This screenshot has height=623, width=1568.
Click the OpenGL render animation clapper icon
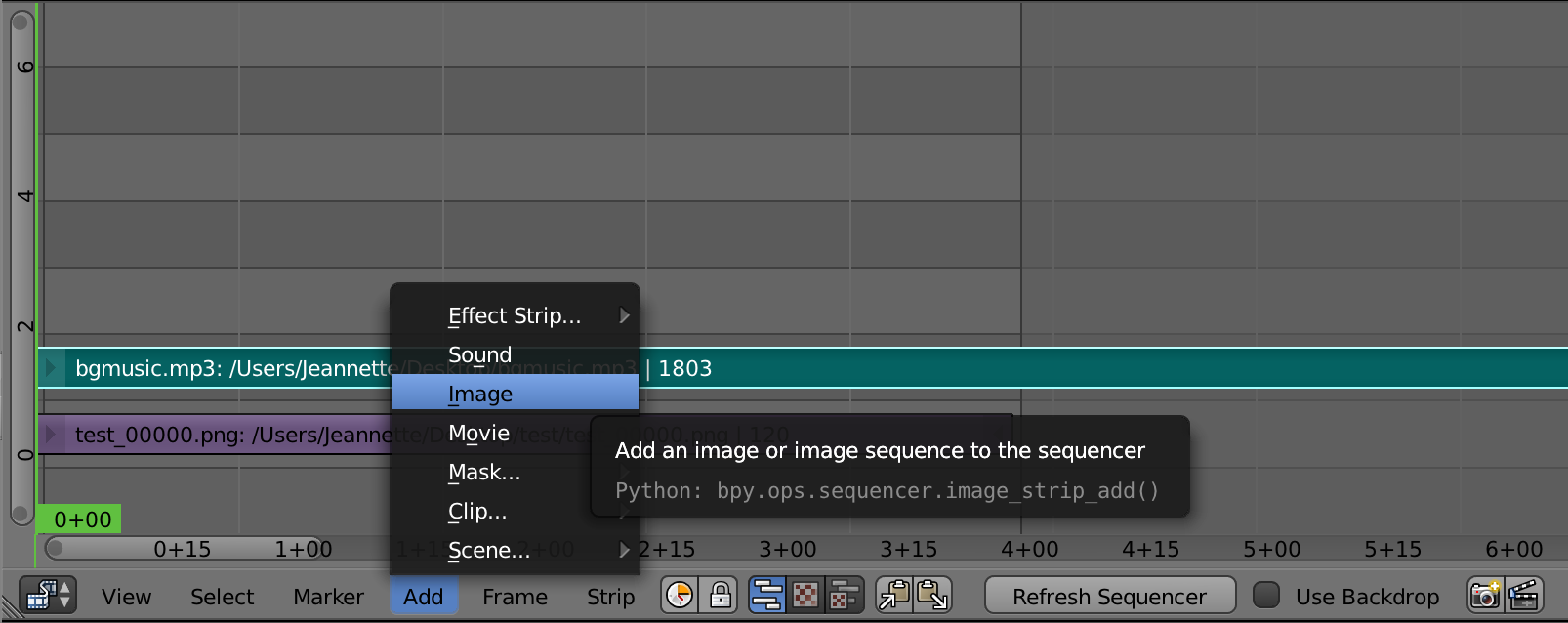coord(1524,596)
